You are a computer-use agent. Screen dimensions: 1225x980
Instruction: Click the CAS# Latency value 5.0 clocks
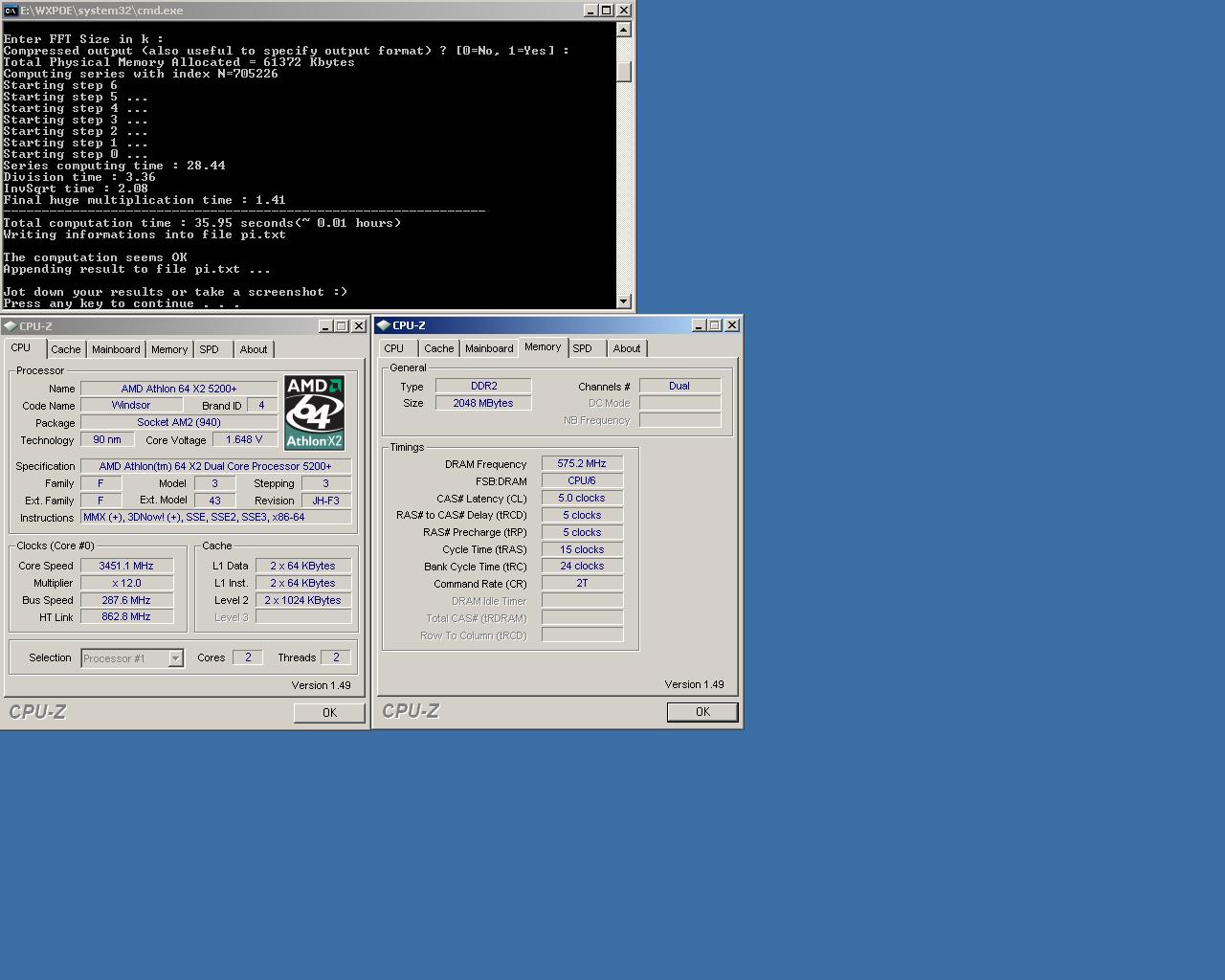pos(582,498)
